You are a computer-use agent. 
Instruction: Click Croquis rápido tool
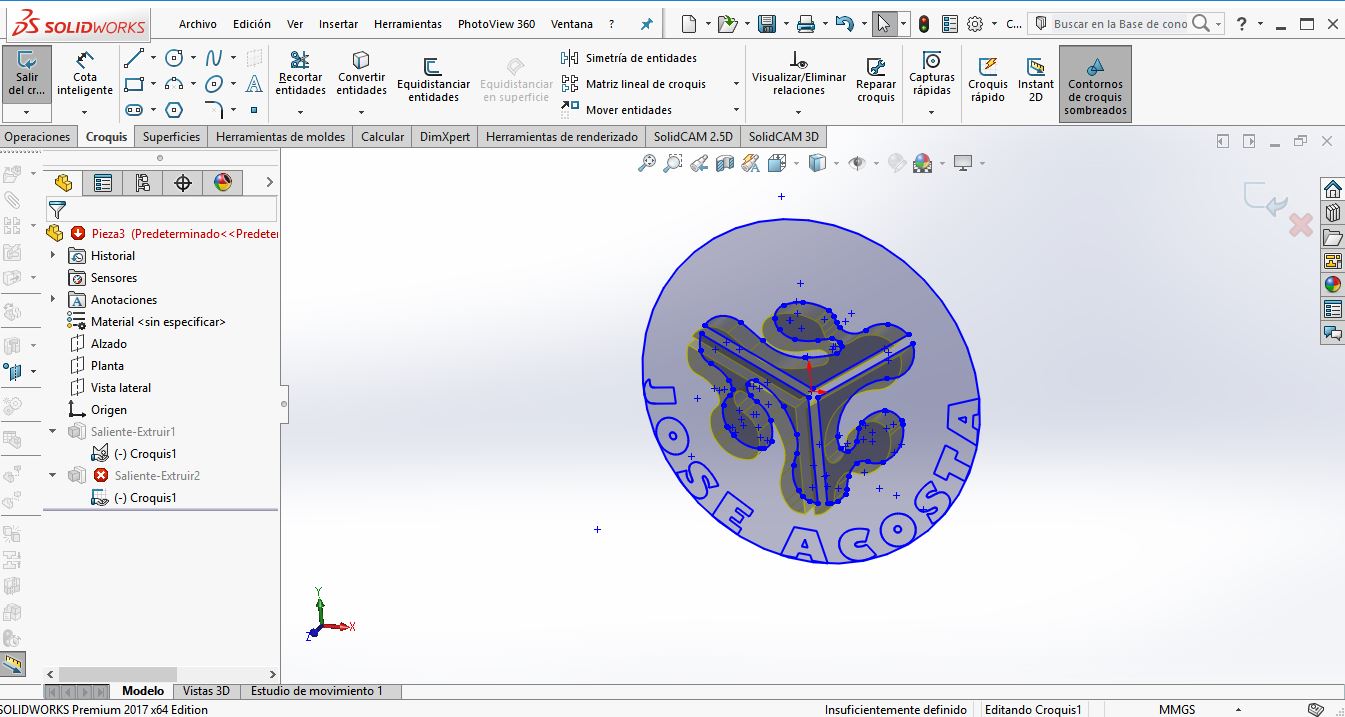[988, 79]
